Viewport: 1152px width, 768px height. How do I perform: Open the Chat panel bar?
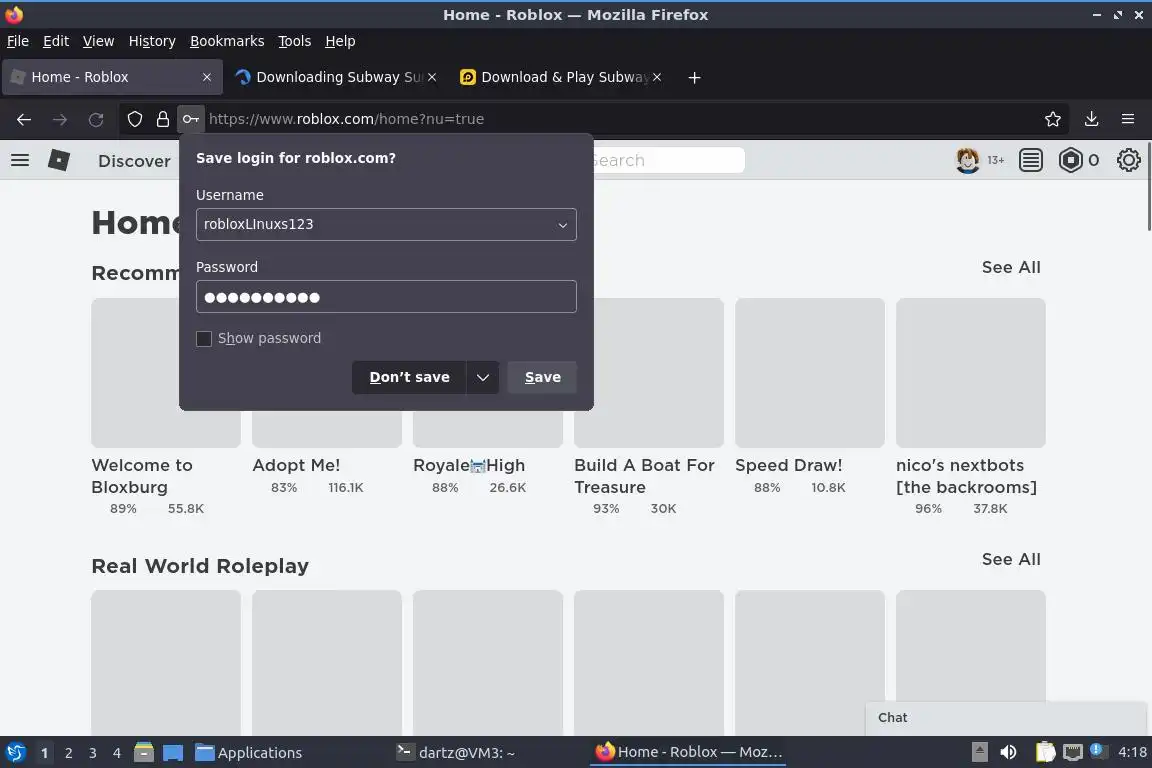pyautogui.click(x=1005, y=718)
